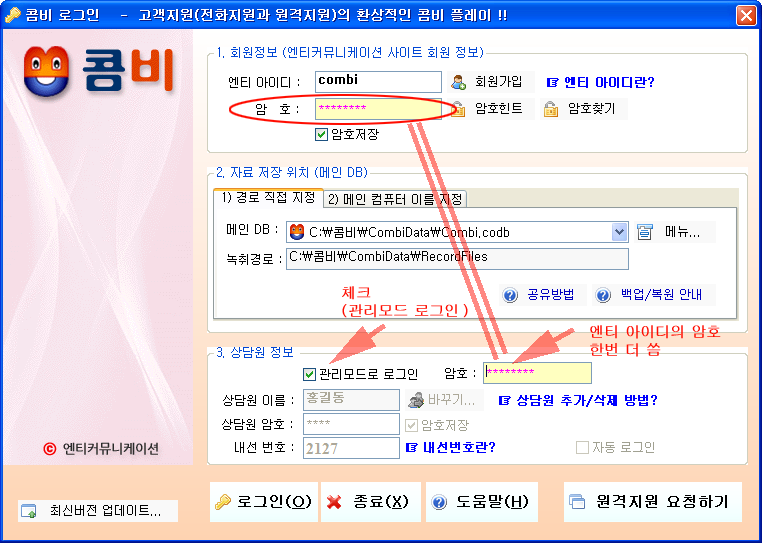Viewport: 762px width, 543px height.
Task: Open the 엔티 아이디란? help link
Action: [x=601, y=82]
